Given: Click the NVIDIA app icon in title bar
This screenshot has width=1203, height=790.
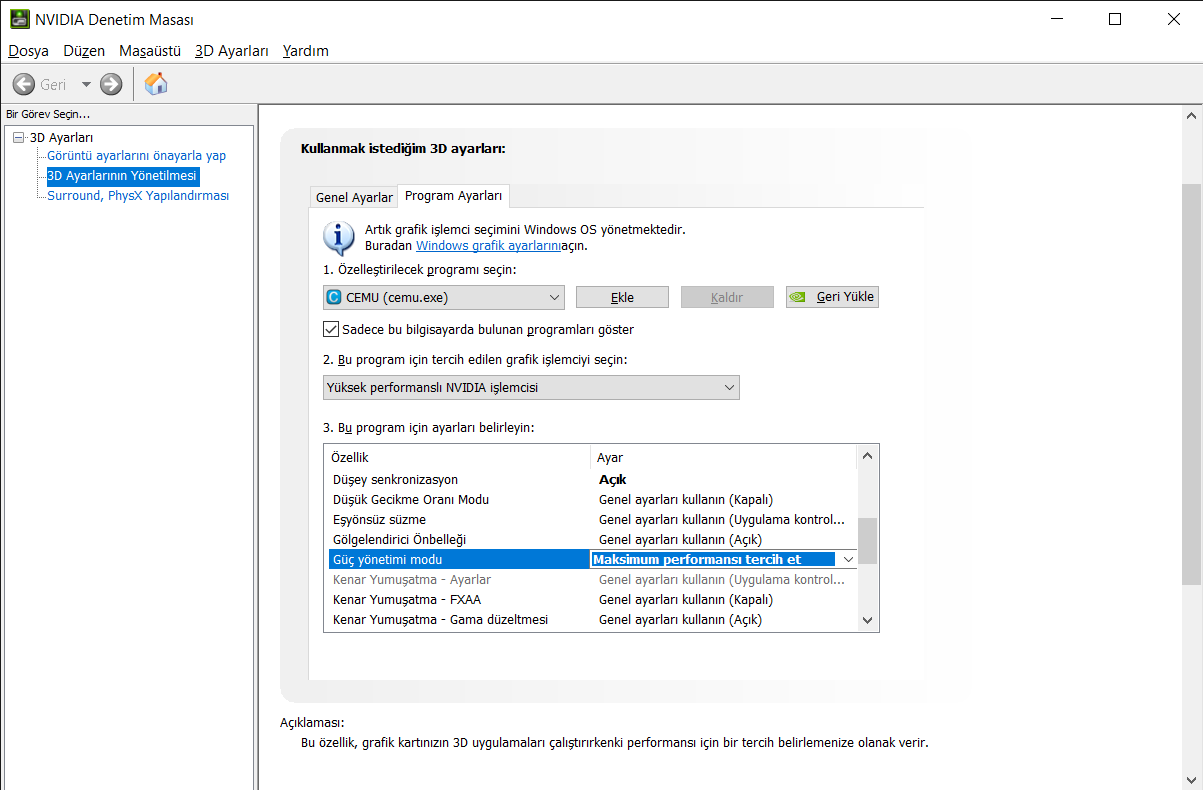Looking at the screenshot, I should (20, 19).
